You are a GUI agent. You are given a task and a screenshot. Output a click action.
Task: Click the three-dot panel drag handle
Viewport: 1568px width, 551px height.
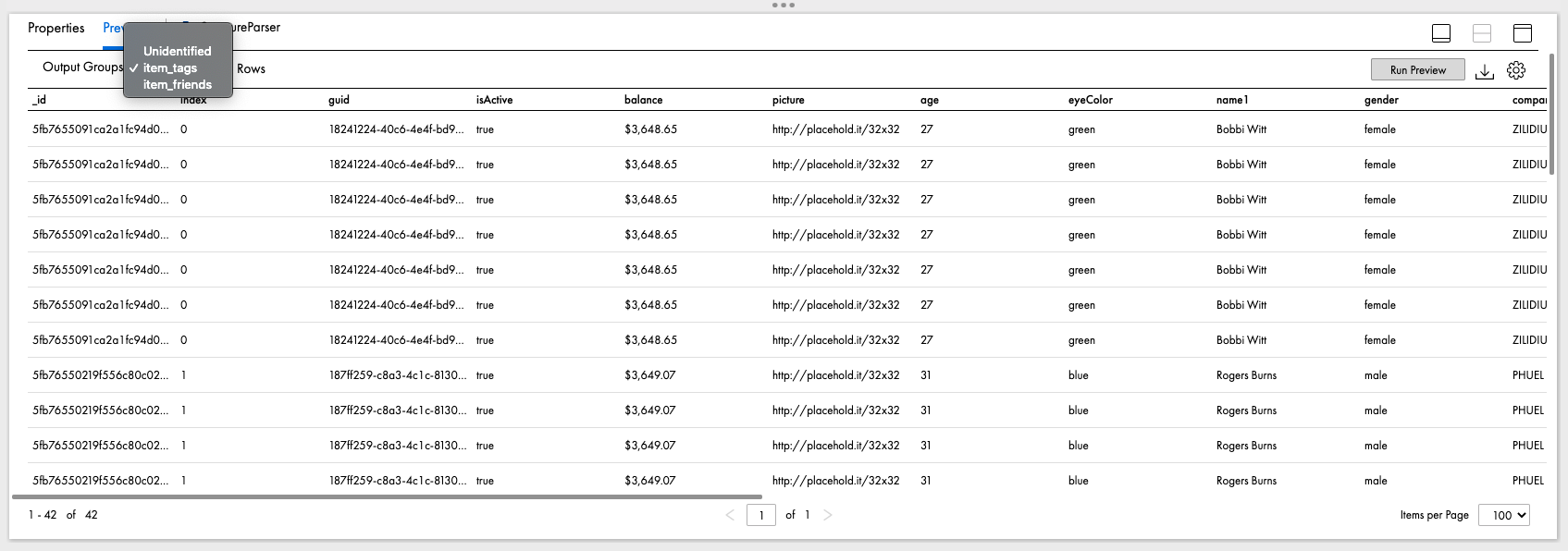(783, 6)
